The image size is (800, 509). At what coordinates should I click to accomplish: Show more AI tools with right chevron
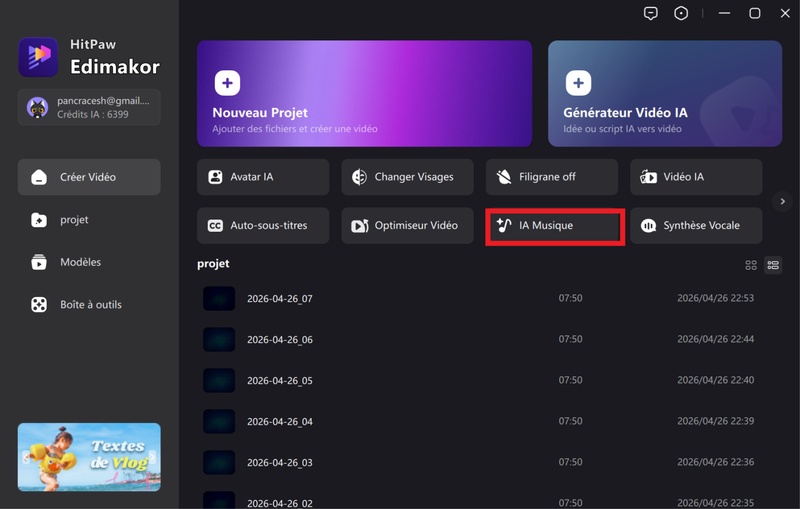[x=782, y=201]
